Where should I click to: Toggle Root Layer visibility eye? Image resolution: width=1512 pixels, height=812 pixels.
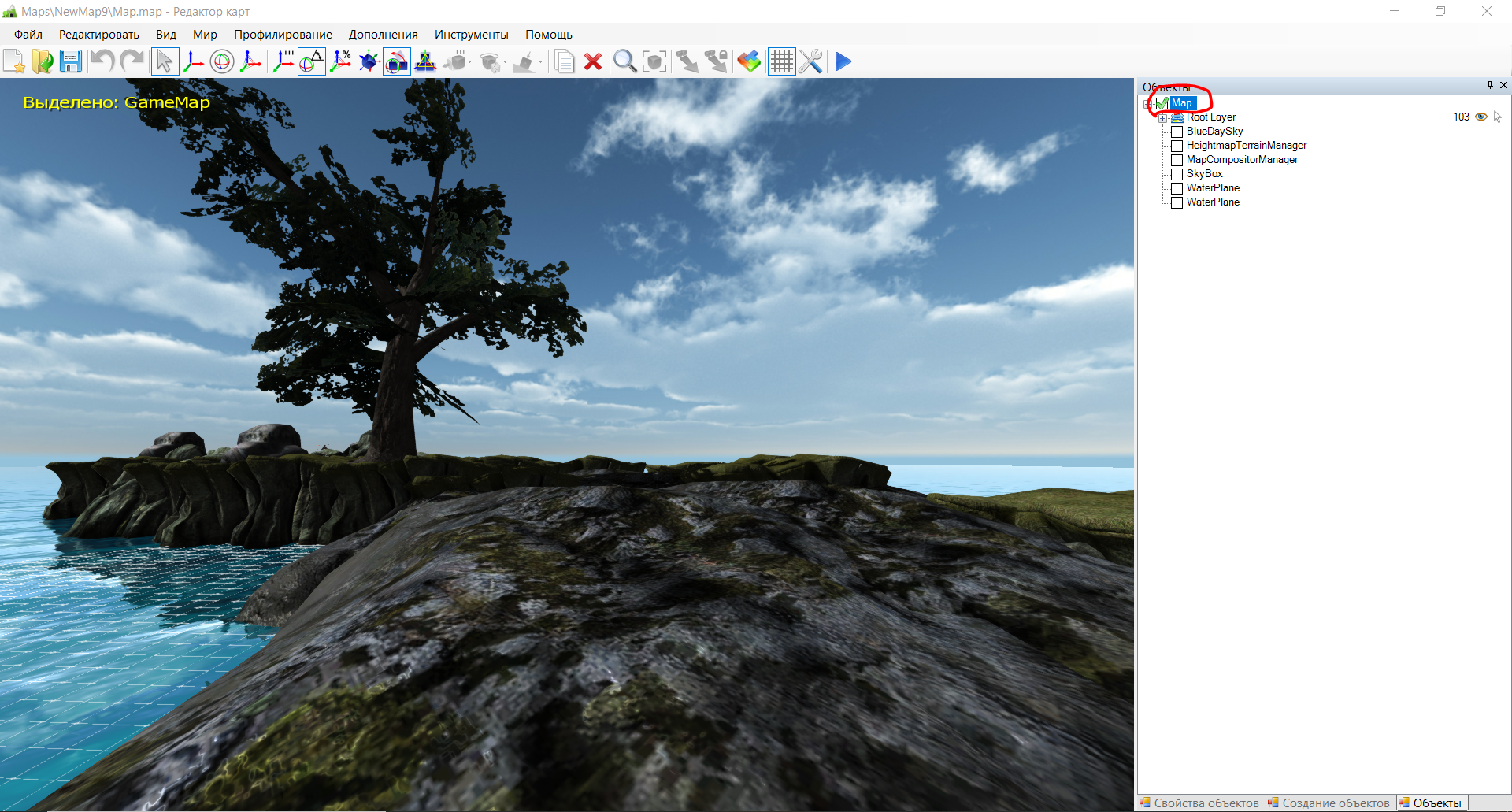pyautogui.click(x=1480, y=117)
